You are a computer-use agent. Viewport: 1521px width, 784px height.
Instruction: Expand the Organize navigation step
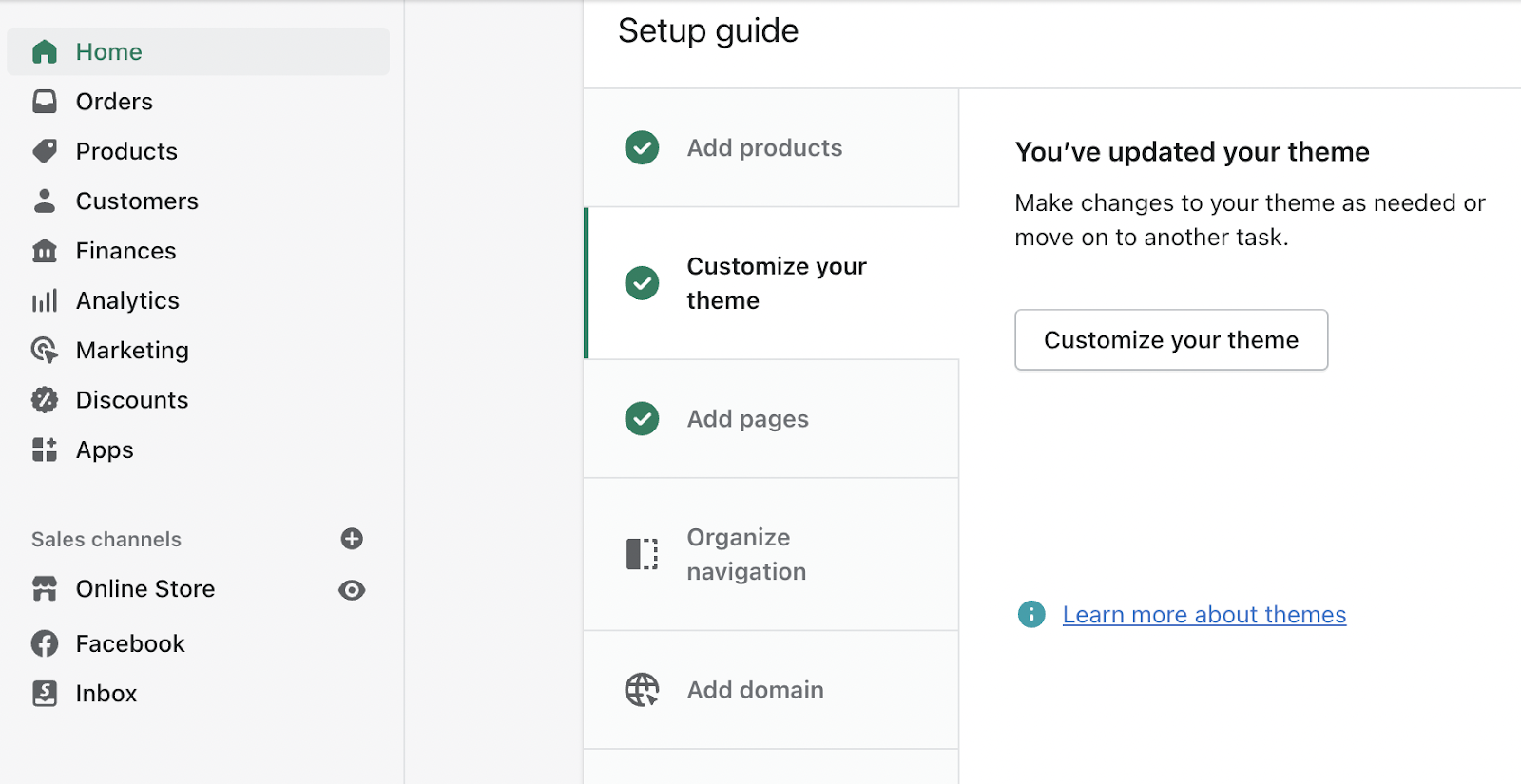(x=746, y=554)
